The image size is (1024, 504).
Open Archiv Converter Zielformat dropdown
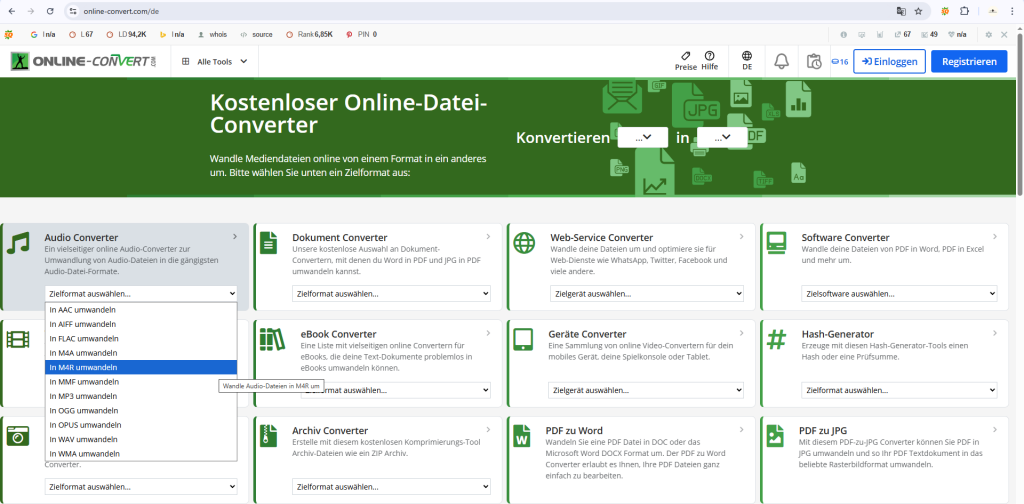pyautogui.click(x=391, y=487)
